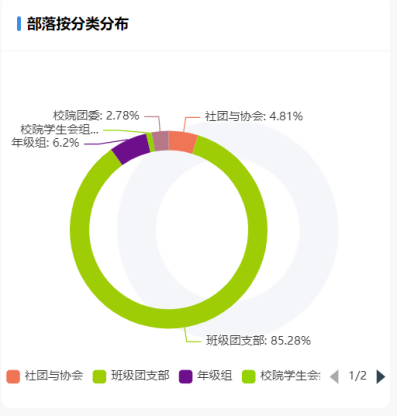Click the 年级组: 6.2% data label
The image size is (398, 417).
45,143
